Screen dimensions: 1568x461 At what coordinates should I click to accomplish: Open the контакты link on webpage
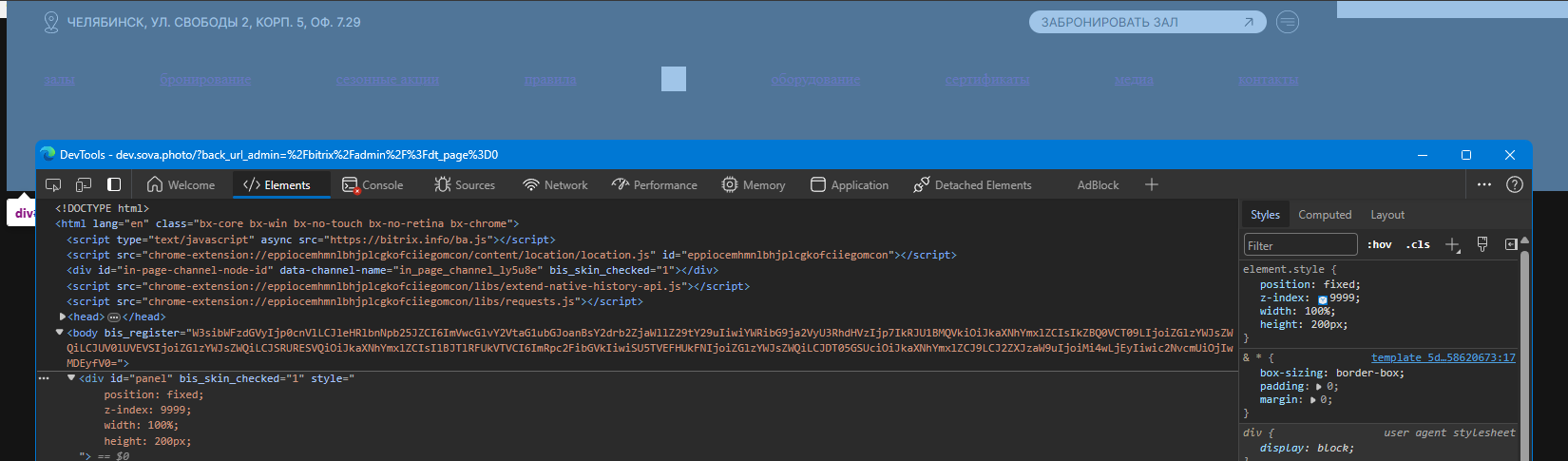[1269, 80]
